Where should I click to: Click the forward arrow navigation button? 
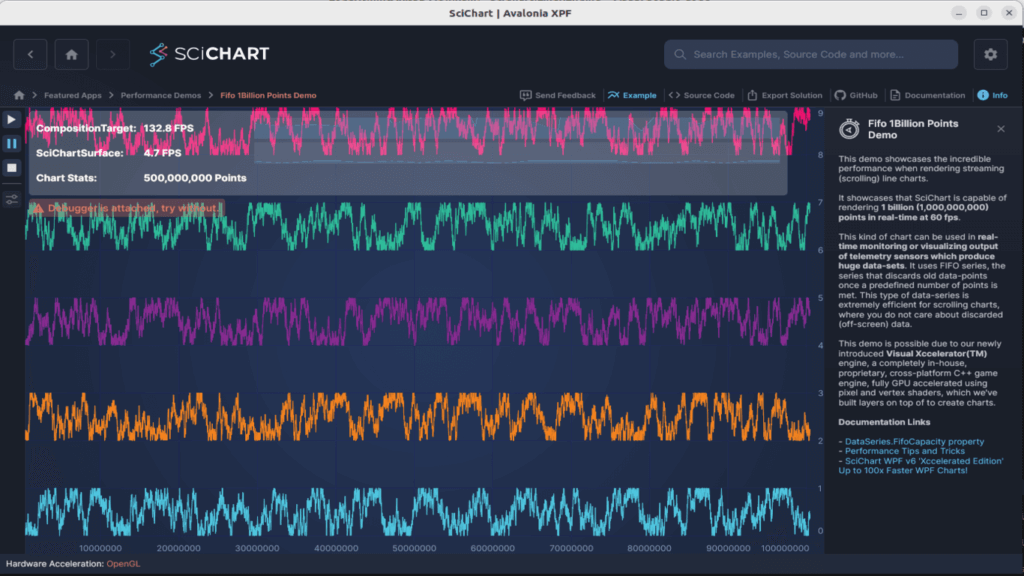click(x=113, y=54)
